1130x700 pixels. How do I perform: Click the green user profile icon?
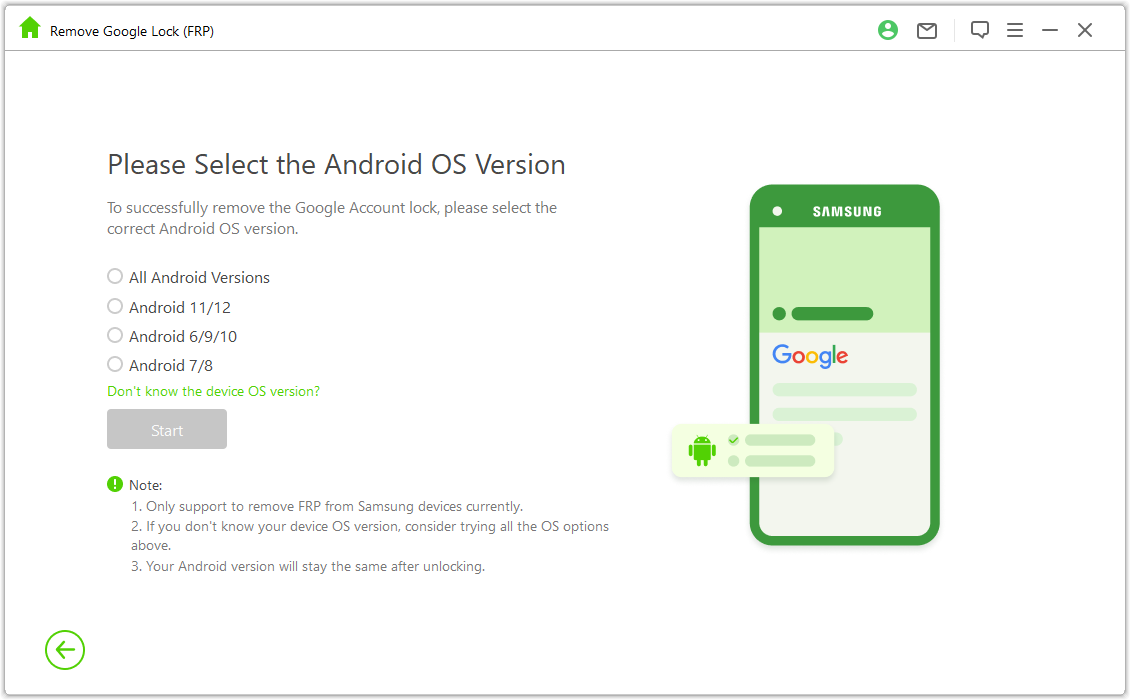(x=888, y=30)
